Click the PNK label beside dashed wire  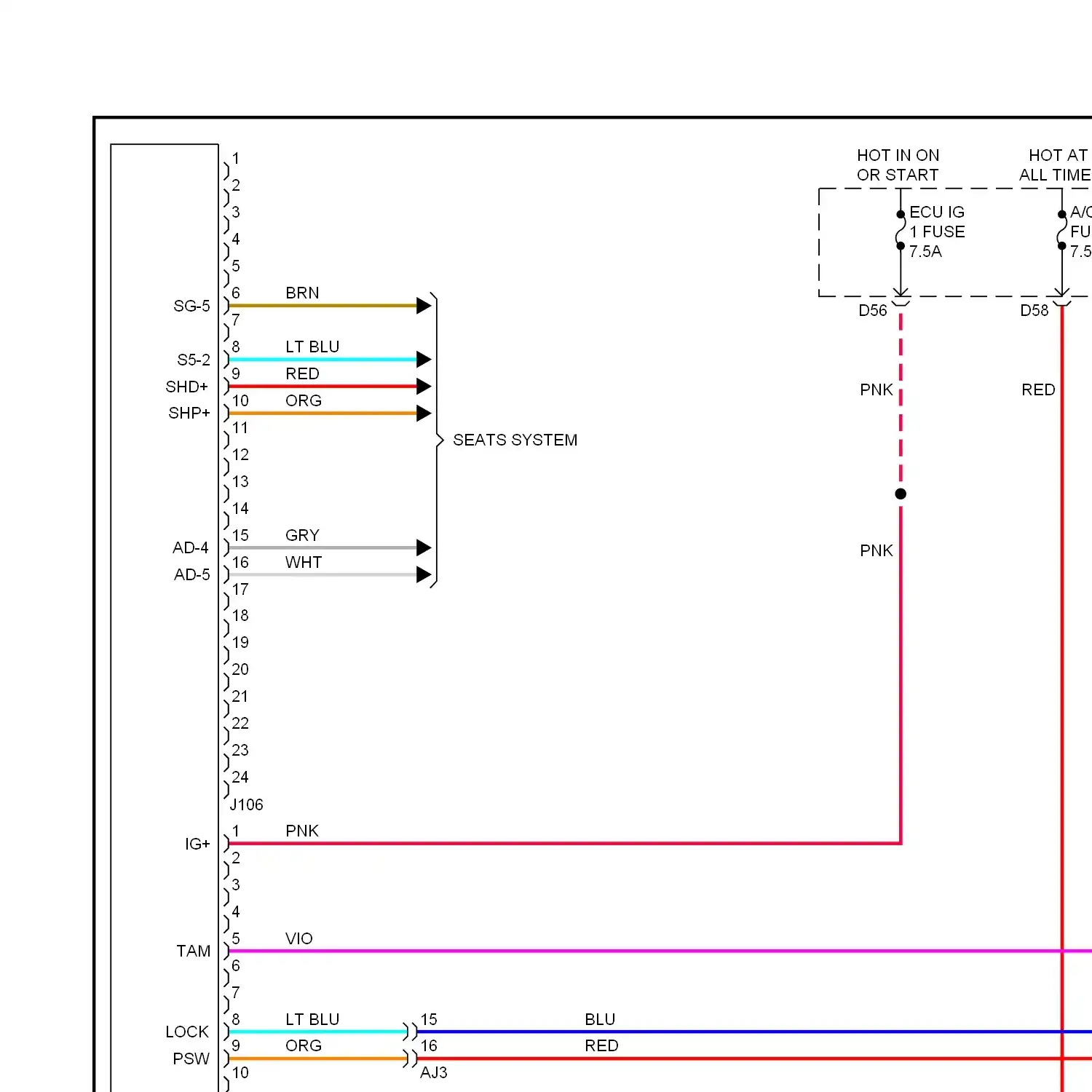(x=877, y=389)
